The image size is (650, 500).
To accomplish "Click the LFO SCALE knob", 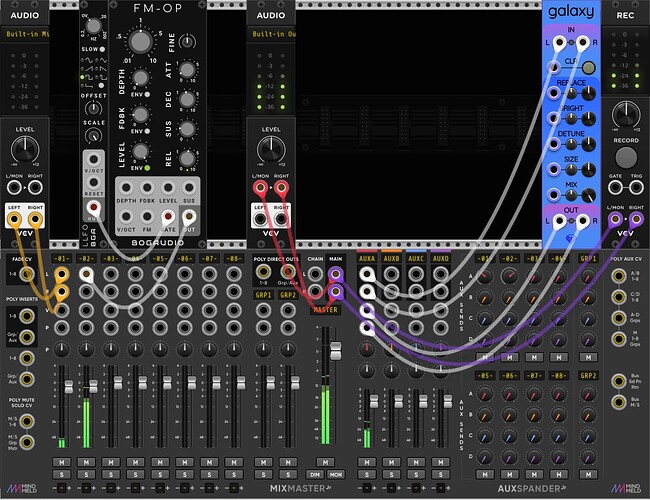I will point(93,136).
